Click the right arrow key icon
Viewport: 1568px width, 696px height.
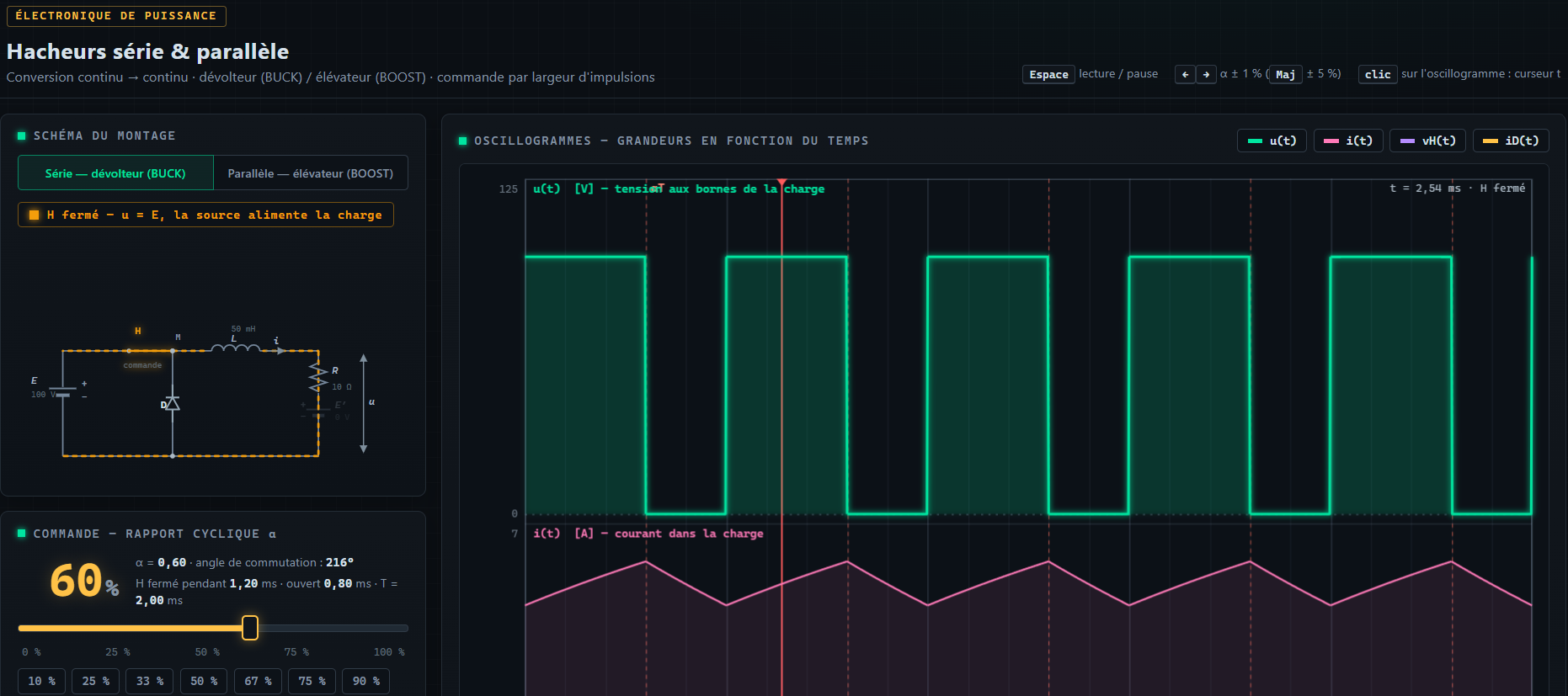point(1206,74)
